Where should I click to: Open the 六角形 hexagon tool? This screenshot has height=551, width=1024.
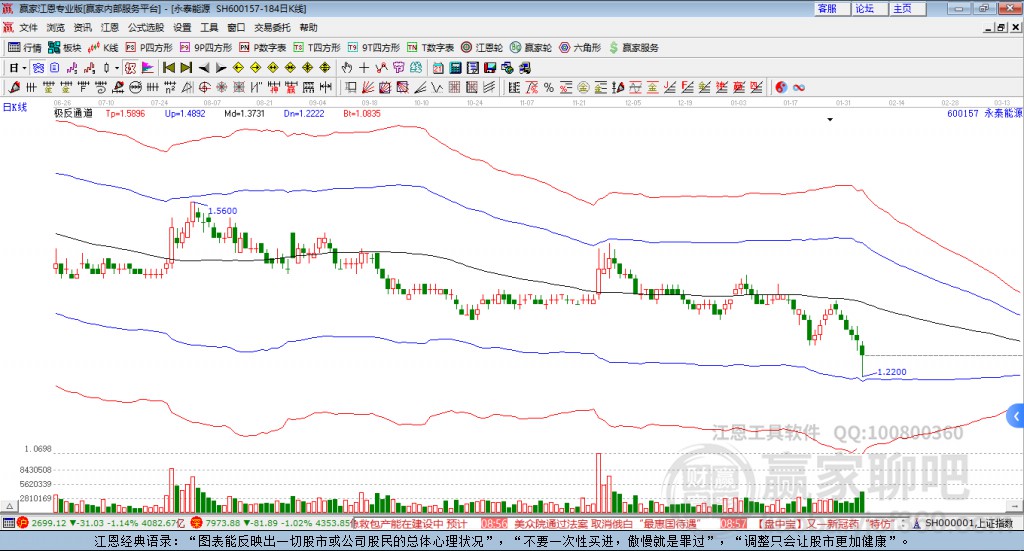[x=580, y=47]
